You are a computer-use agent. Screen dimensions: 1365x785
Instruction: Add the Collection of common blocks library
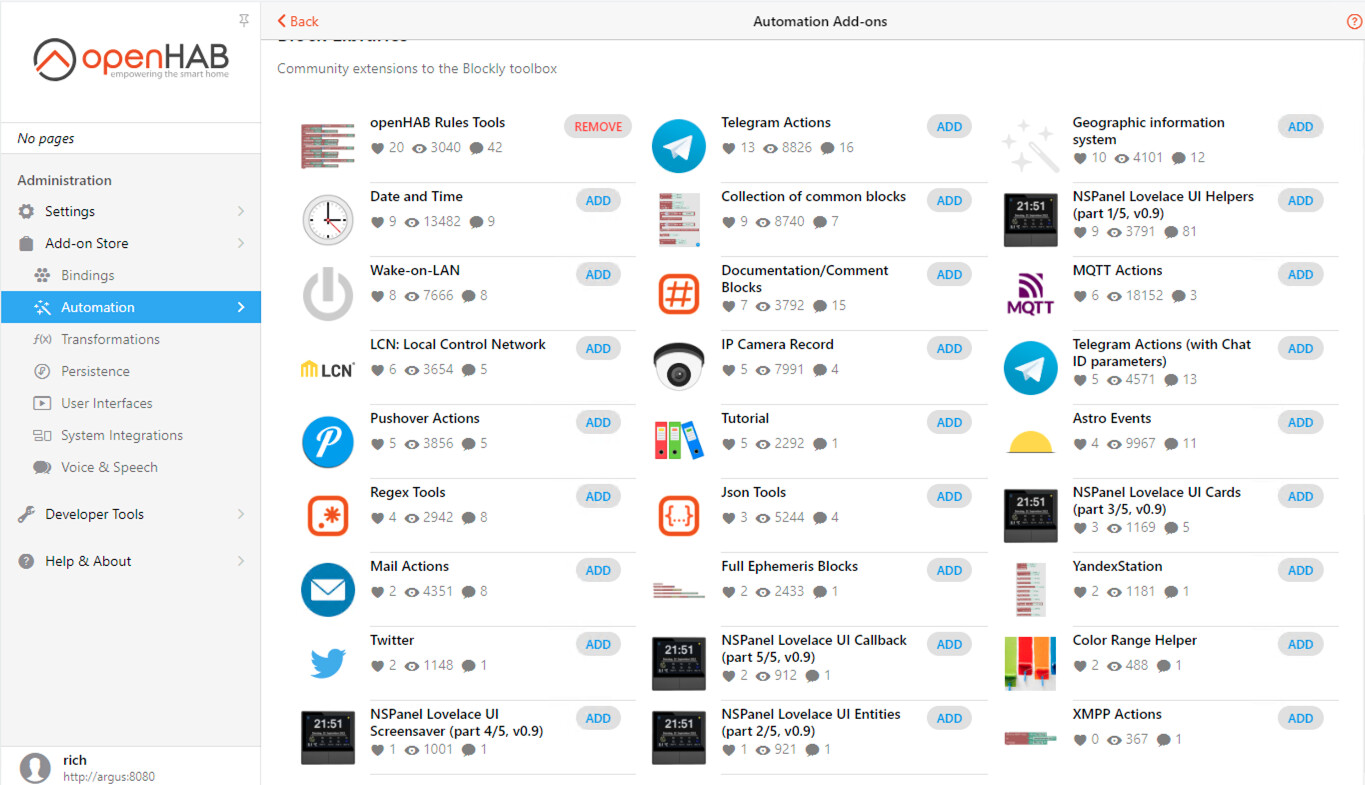tap(949, 201)
